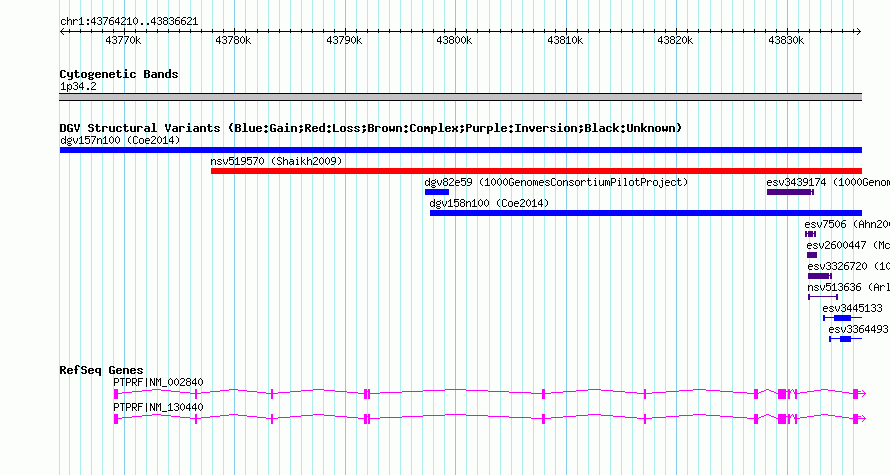Click the esv3439174 purple inversion bar
Viewport: 890px width, 475px height.
(x=790, y=192)
